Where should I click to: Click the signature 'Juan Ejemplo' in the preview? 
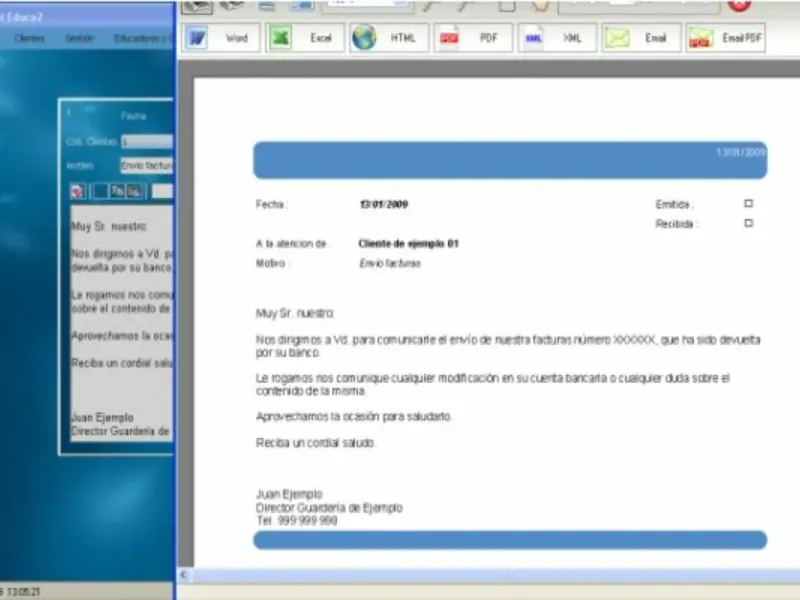coord(289,494)
